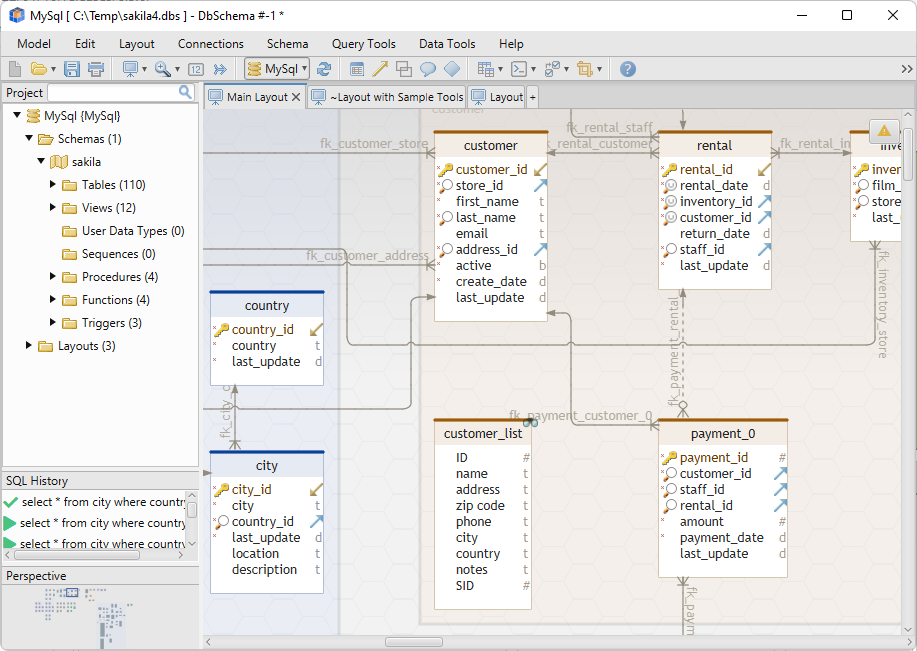Select User Data Types (0) tree item
This screenshot has height=651, width=917.
tap(133, 230)
